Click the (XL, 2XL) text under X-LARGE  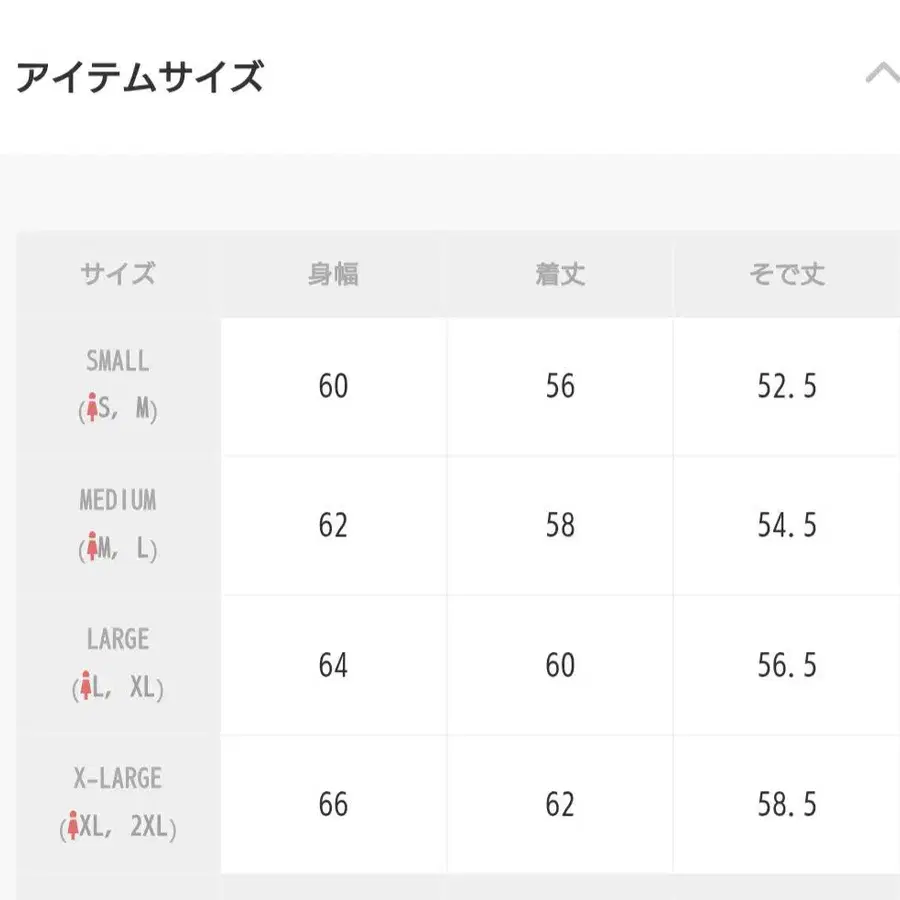click(117, 828)
